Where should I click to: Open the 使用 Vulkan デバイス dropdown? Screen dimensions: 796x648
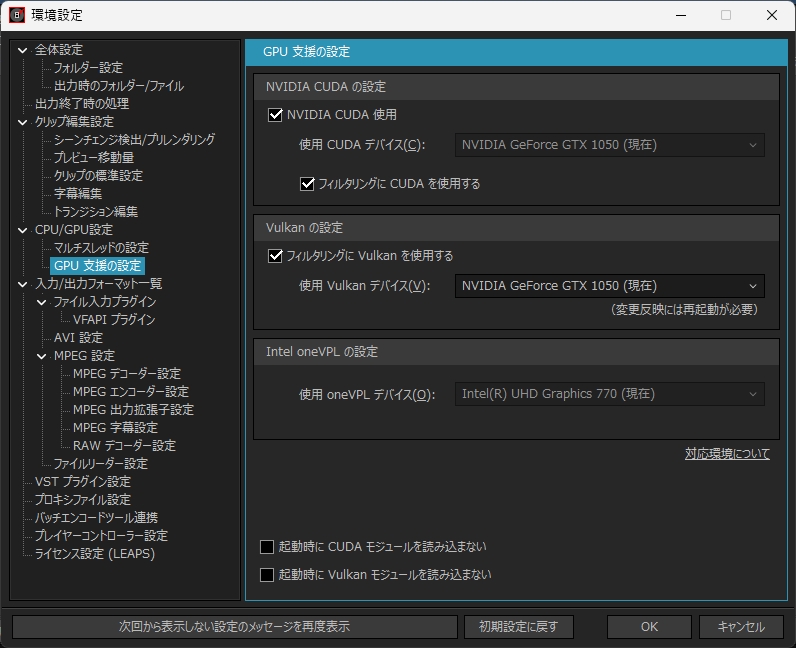pos(609,286)
